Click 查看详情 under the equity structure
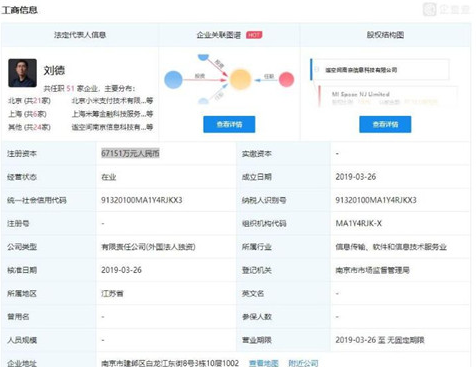 pos(385,124)
